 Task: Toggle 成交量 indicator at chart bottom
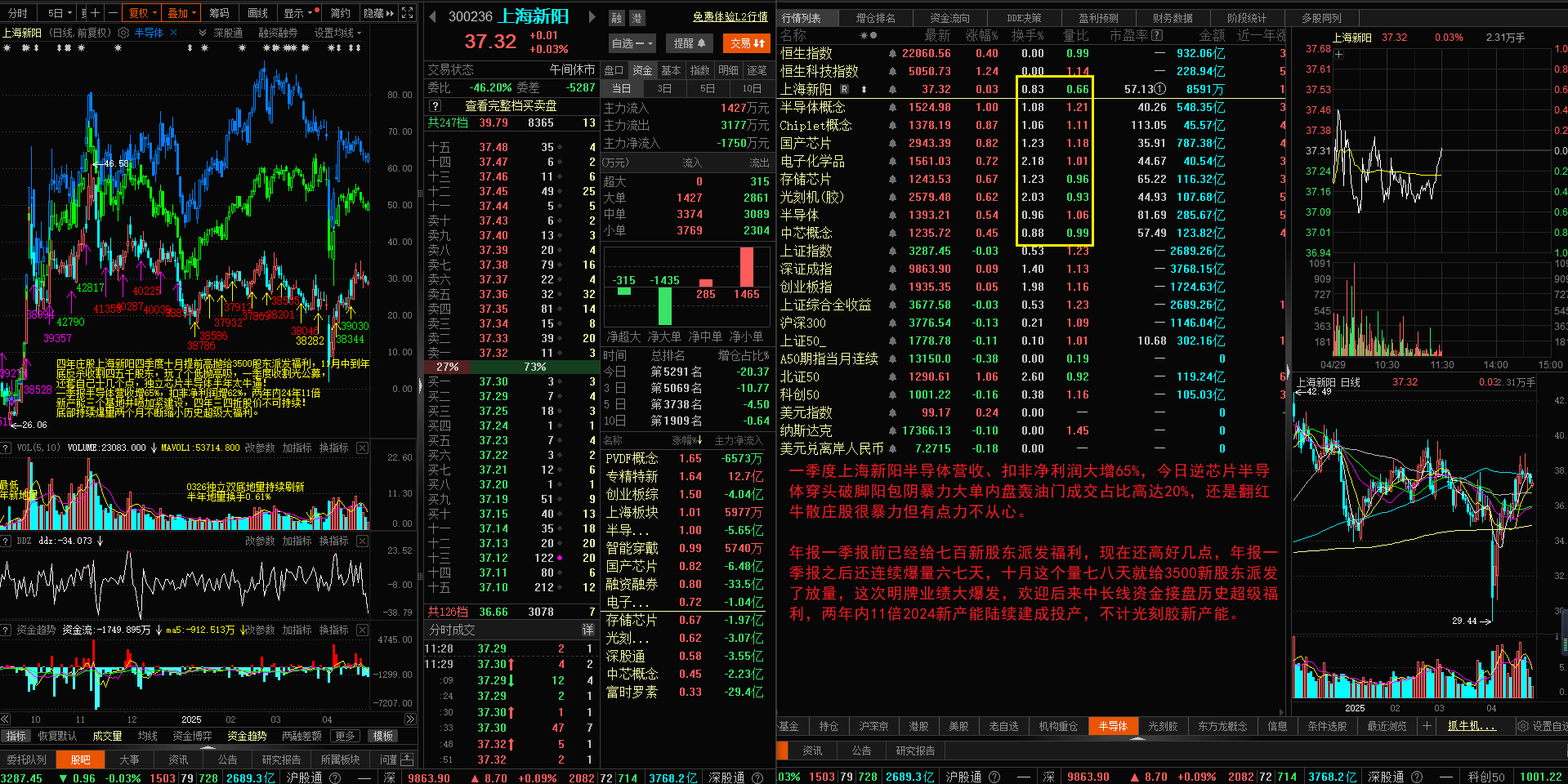[107, 736]
